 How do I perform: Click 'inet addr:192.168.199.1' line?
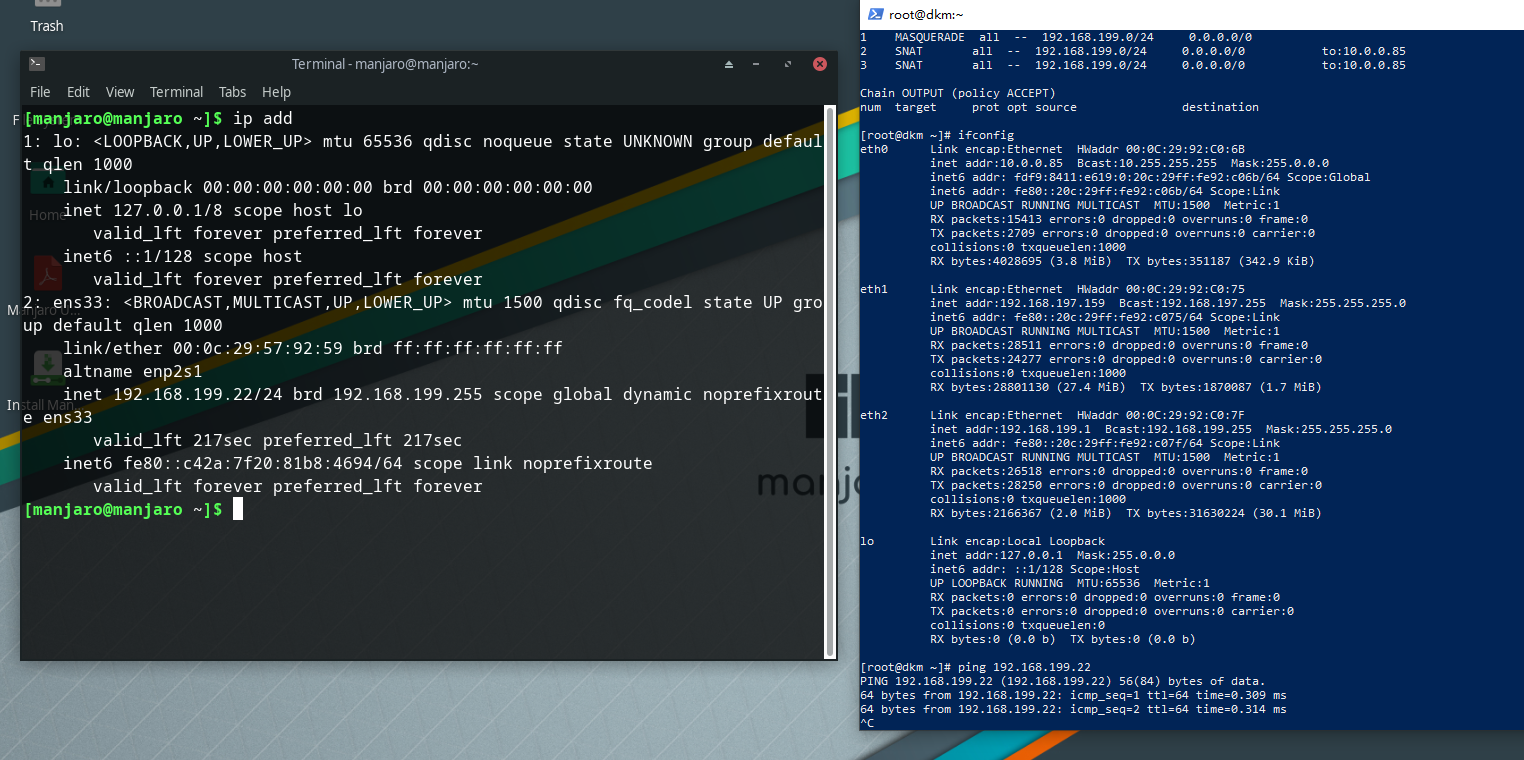pos(1161,429)
